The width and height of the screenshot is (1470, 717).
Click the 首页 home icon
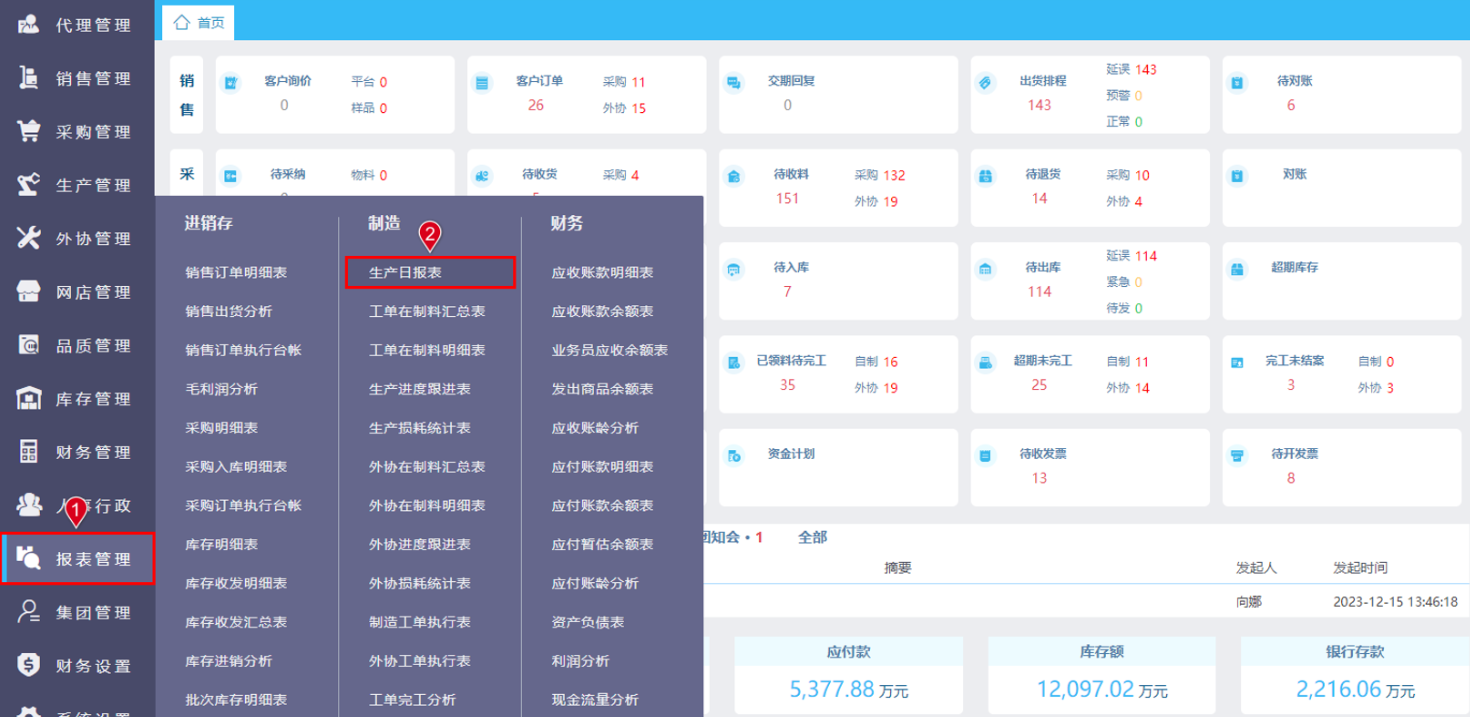click(x=182, y=22)
